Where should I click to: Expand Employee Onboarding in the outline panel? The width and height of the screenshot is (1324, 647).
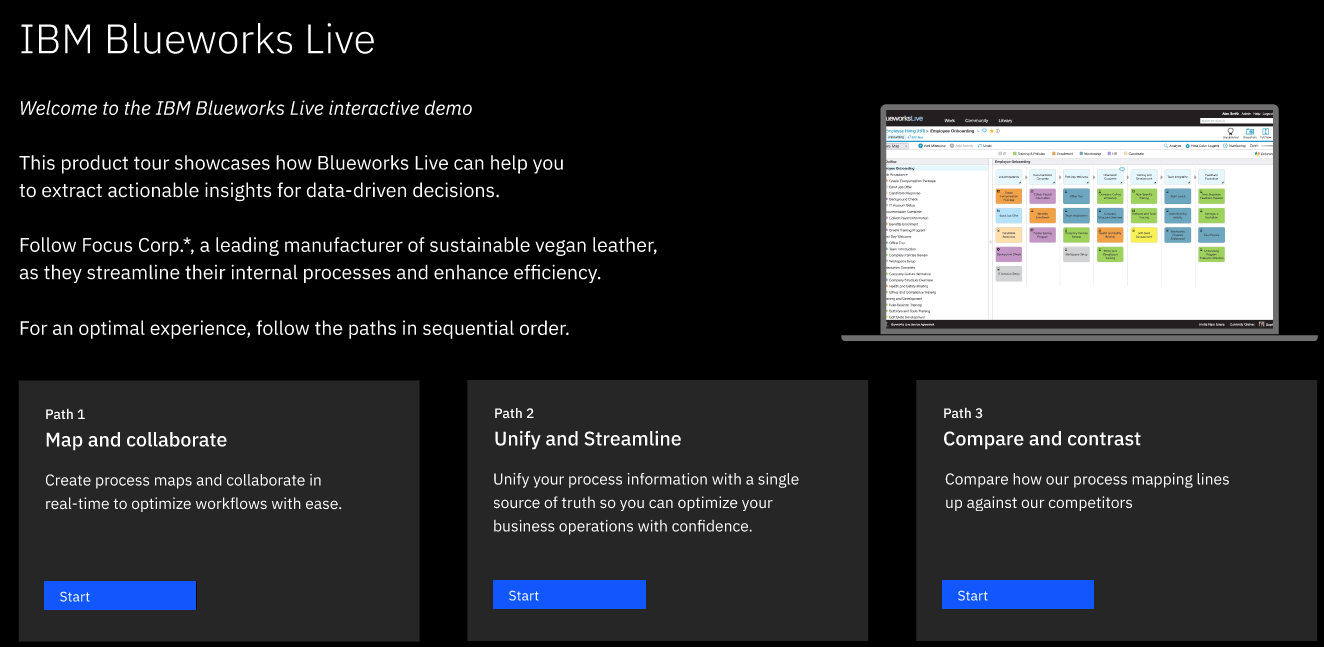[x=886, y=167]
